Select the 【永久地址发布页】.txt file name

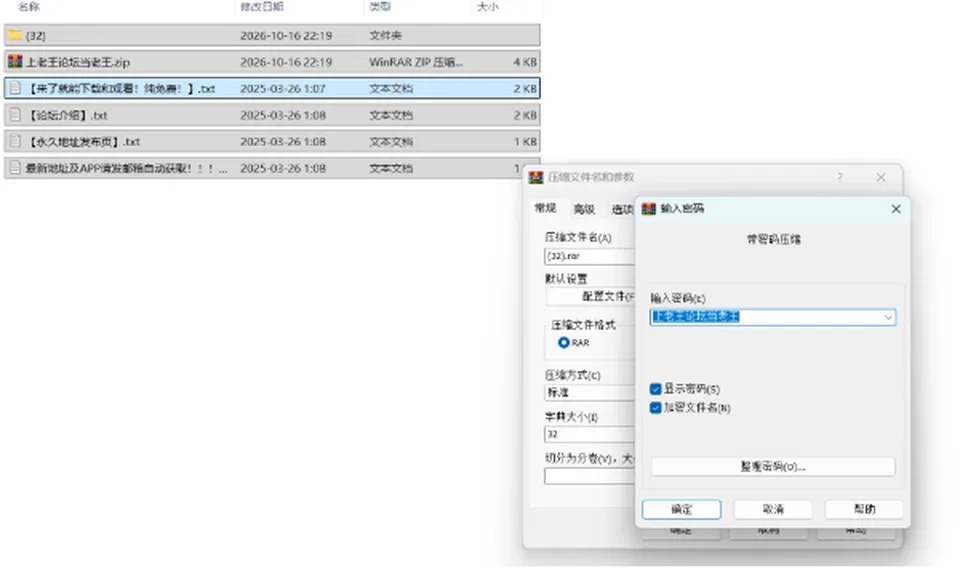83,142
